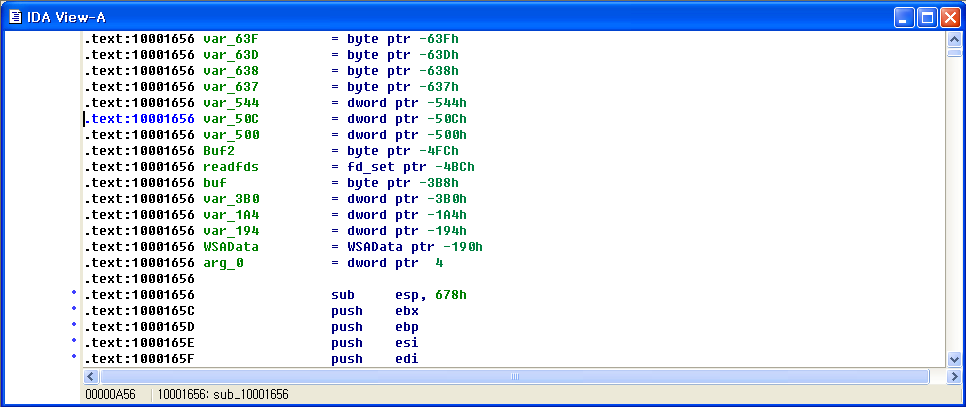Click the 'push esi' instruction
Screen dimensions: 966x407
click(375, 343)
